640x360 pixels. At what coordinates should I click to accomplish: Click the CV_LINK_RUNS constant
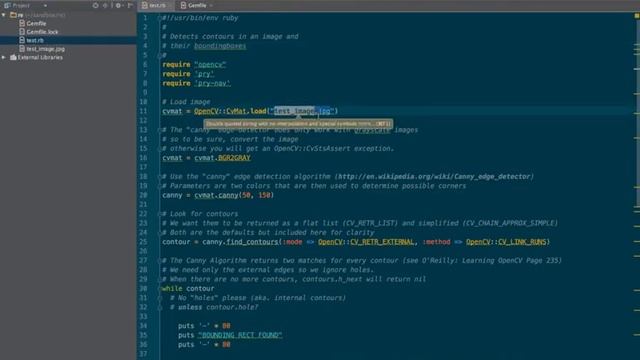click(522, 242)
